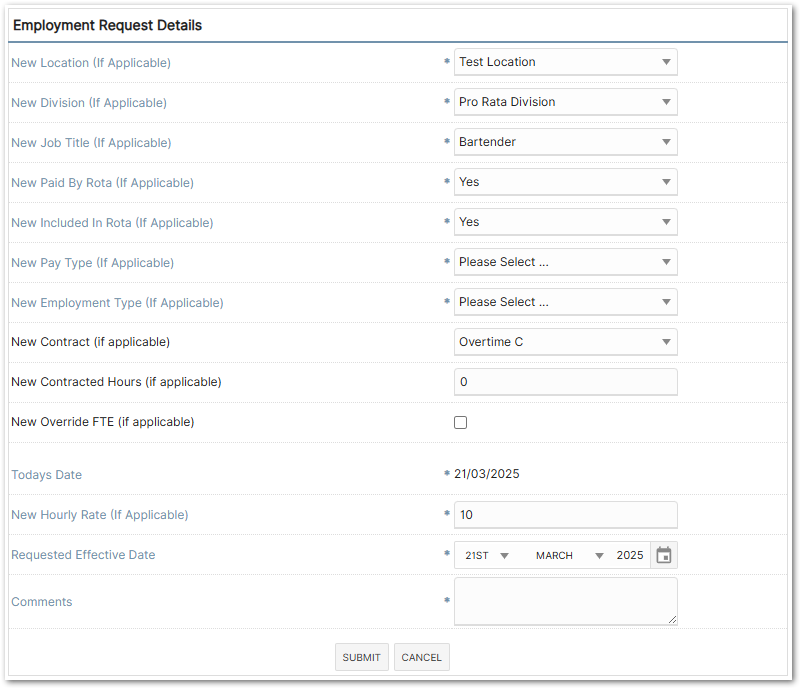This screenshot has height=689, width=804.
Task: Open the New Contract dropdown
Action: (565, 342)
